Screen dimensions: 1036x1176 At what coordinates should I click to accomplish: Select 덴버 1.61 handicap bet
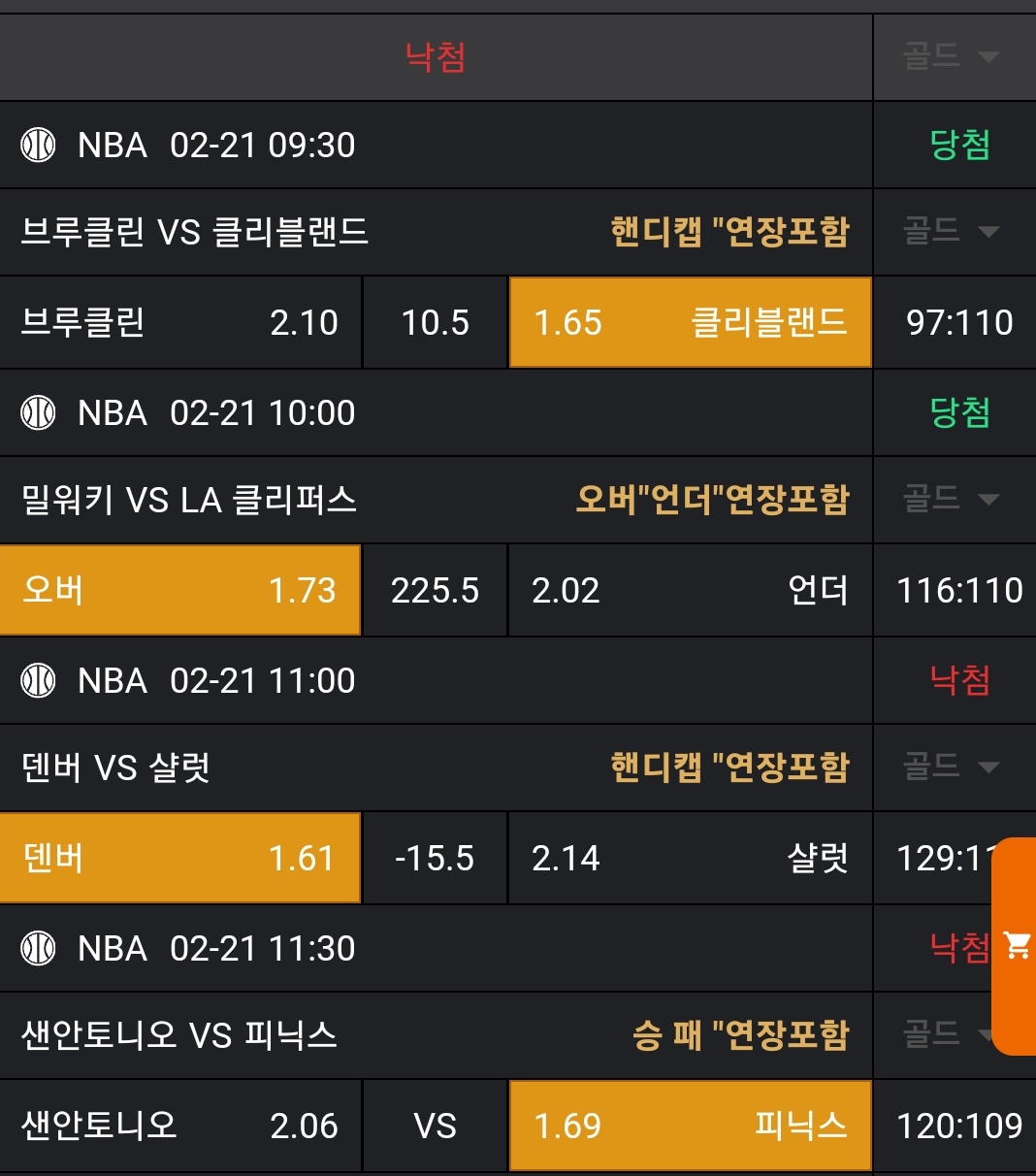click(x=180, y=858)
